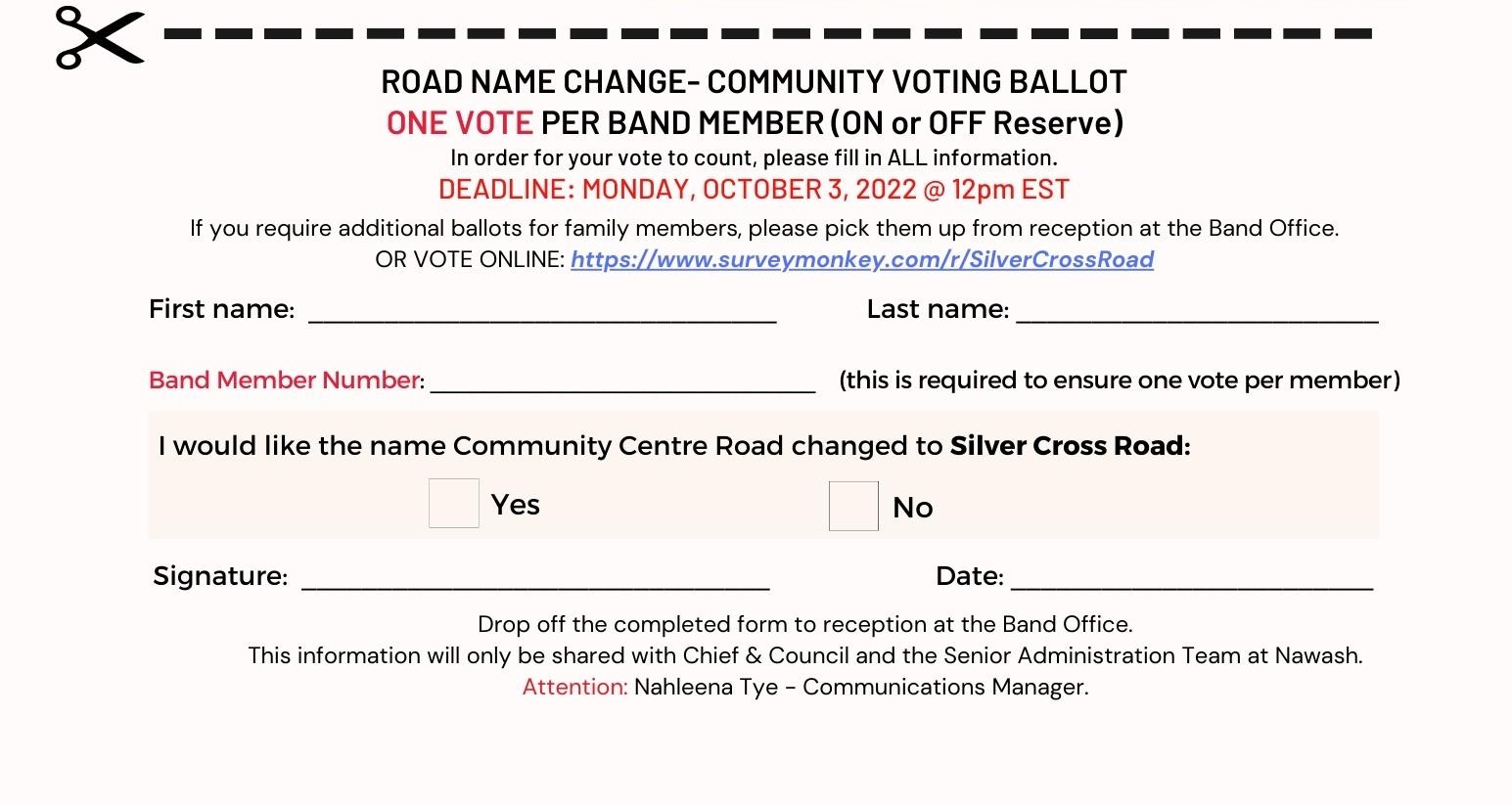Check the No checkbox
1512x806 pixels.
click(x=853, y=507)
